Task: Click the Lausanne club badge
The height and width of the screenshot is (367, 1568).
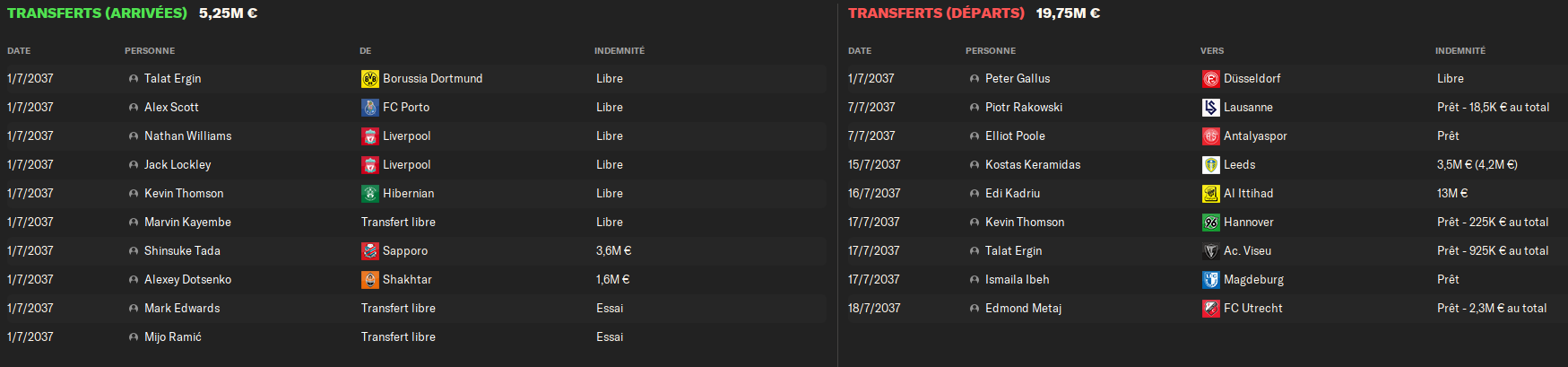Action: (1210, 108)
